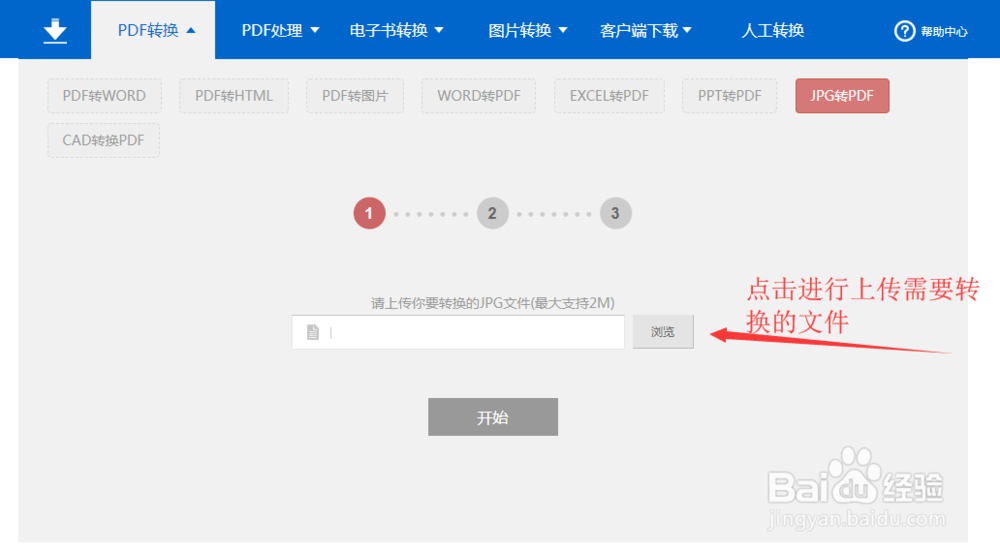The image size is (1000, 553).
Task: Click the 开始 start button
Action: tap(493, 417)
